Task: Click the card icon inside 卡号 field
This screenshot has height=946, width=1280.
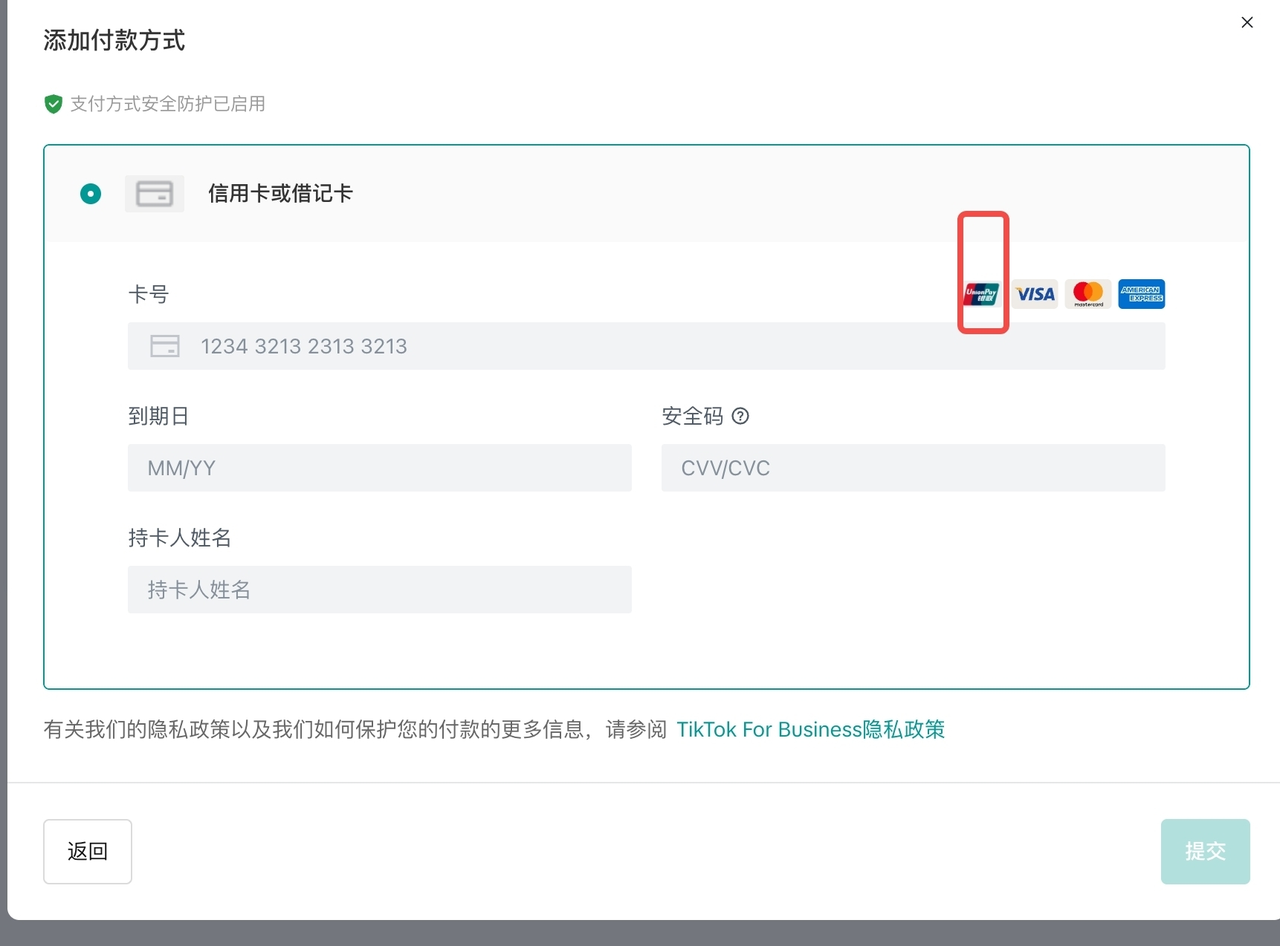Action: [x=164, y=346]
